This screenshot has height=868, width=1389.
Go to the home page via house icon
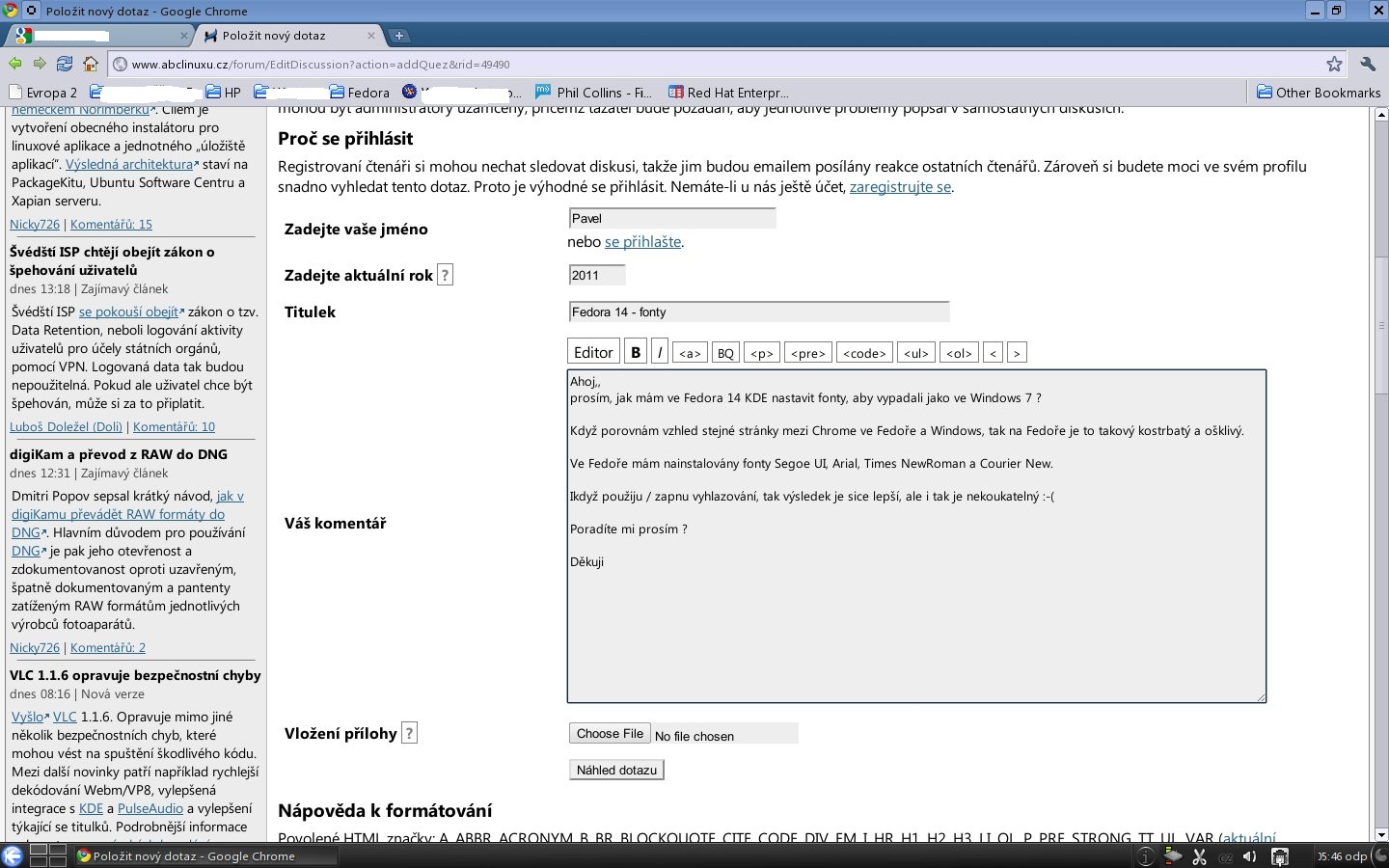tap(91, 64)
